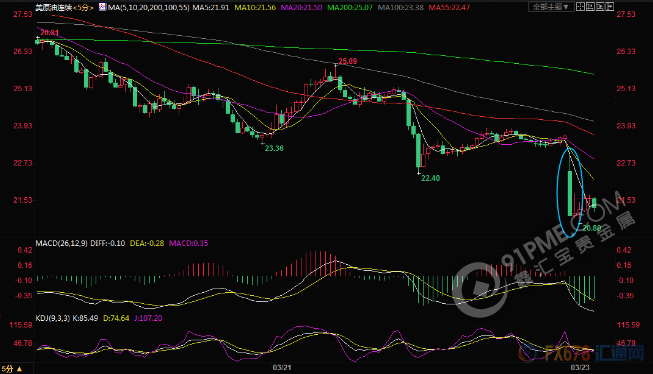
Task: Click the large green candle inside blue ellipse
Action: [x=570, y=193]
